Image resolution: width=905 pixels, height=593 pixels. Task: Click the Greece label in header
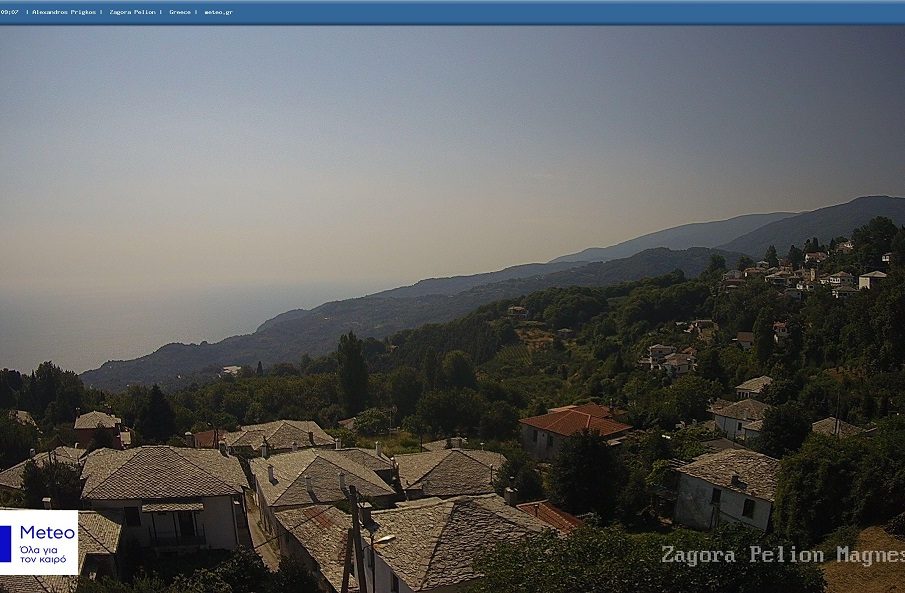click(x=180, y=12)
